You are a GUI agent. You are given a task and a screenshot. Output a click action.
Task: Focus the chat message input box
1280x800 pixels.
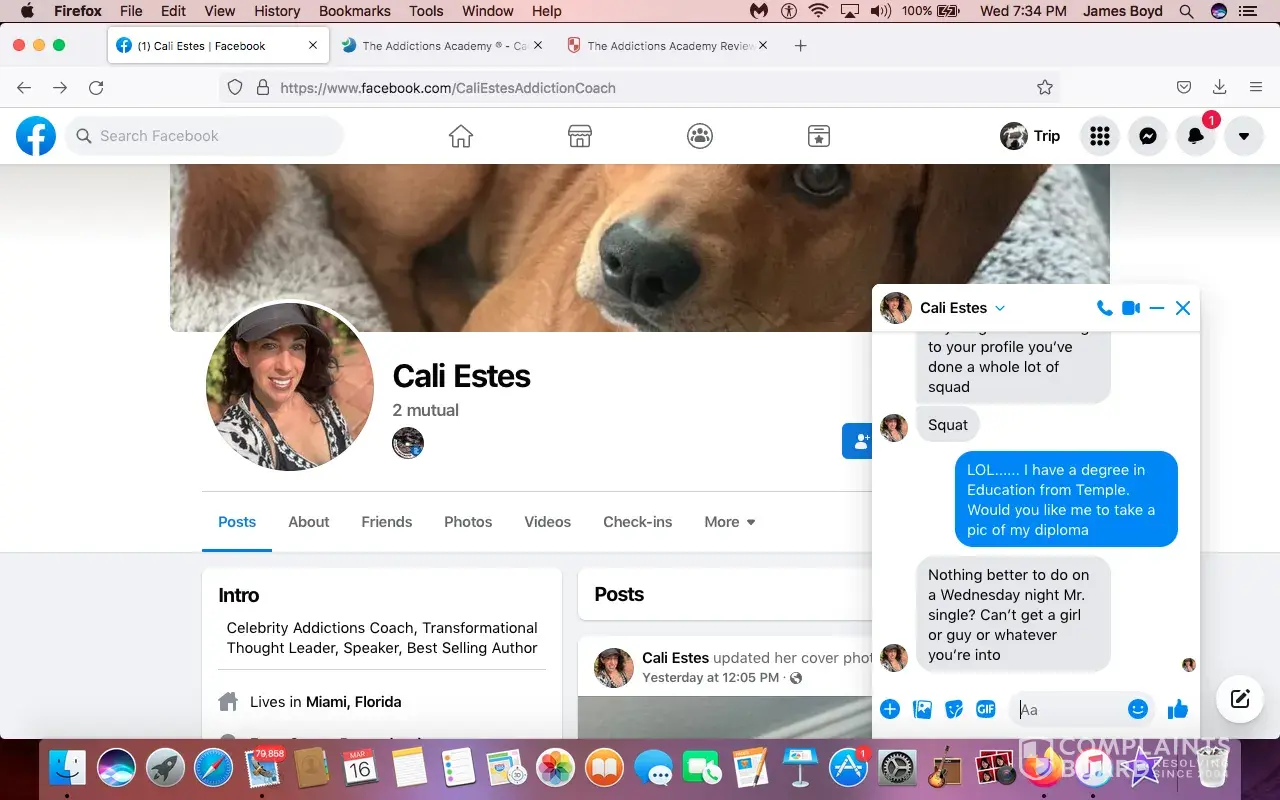[x=1082, y=709]
